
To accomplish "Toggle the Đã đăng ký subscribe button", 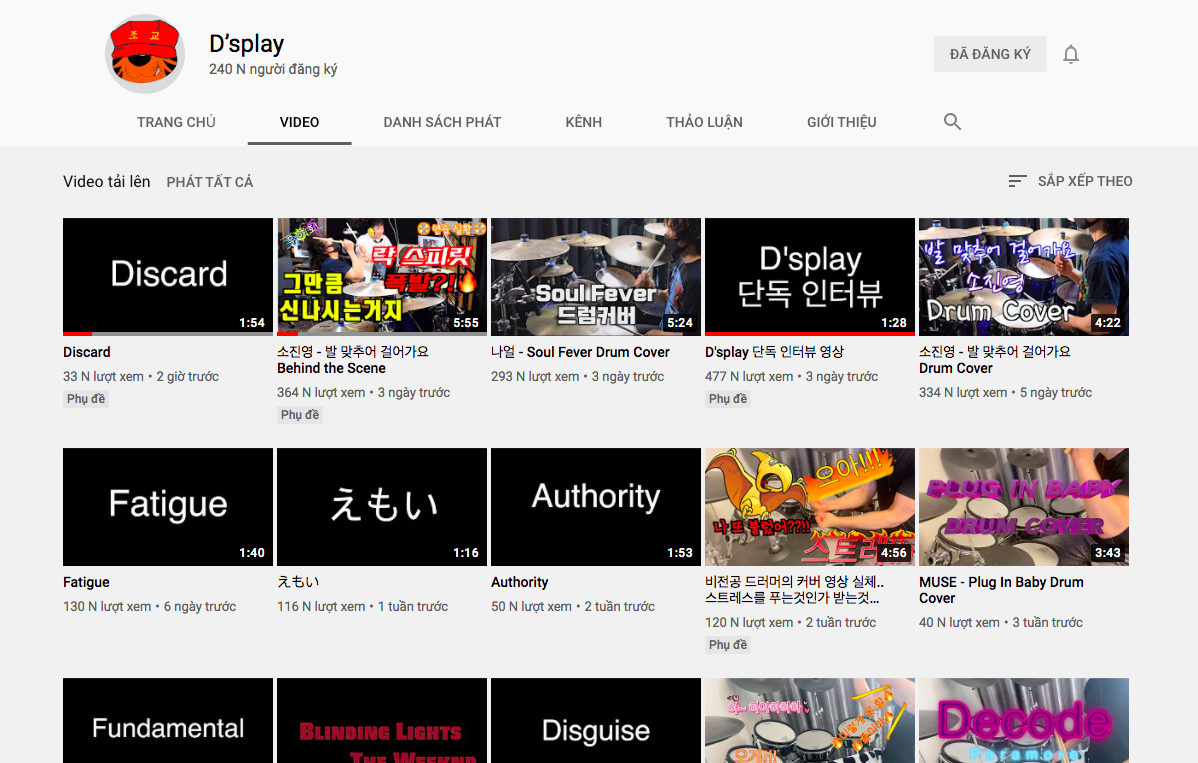I will pos(990,54).
